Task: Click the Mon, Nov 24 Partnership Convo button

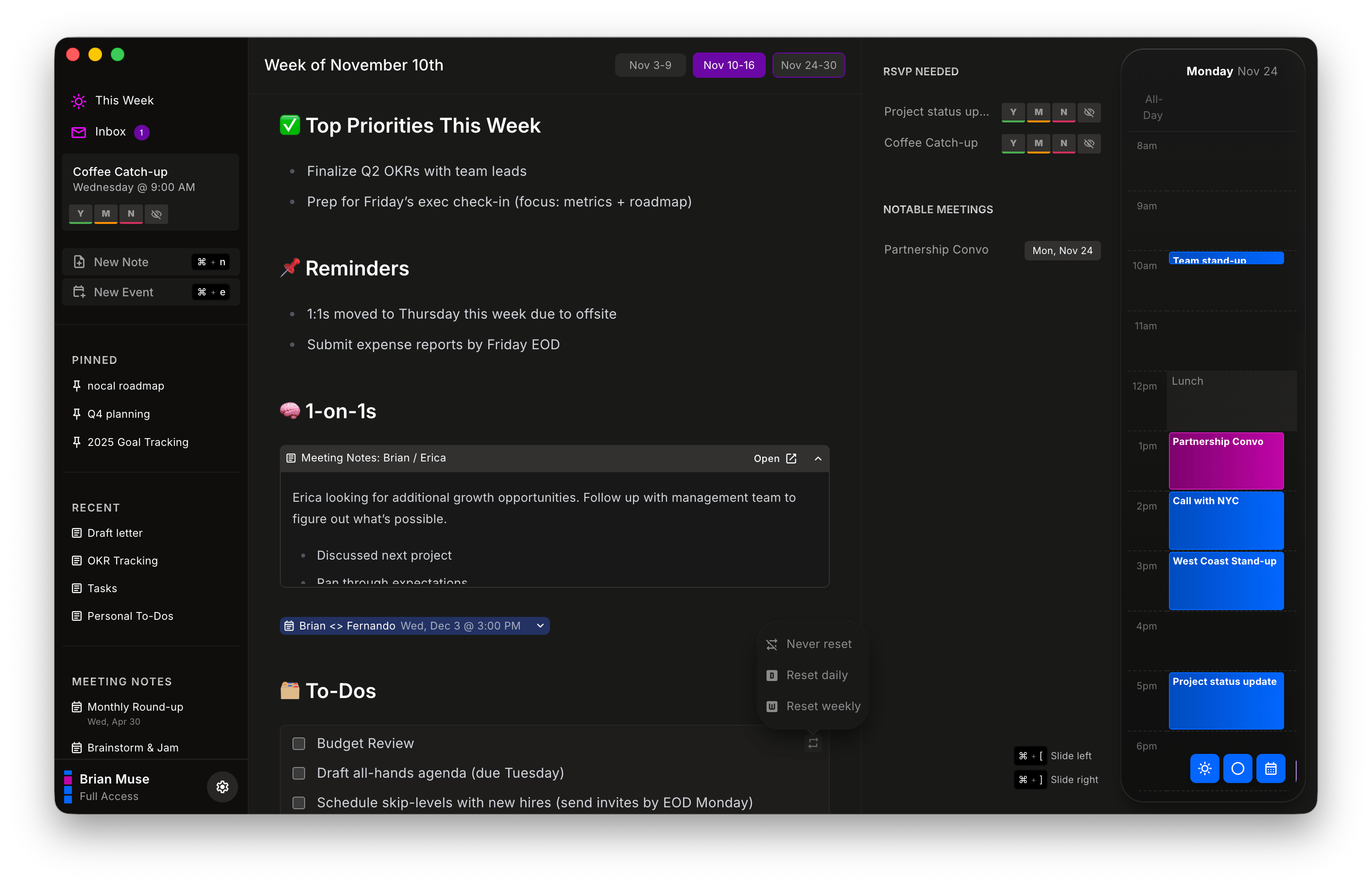Action: pos(1062,250)
